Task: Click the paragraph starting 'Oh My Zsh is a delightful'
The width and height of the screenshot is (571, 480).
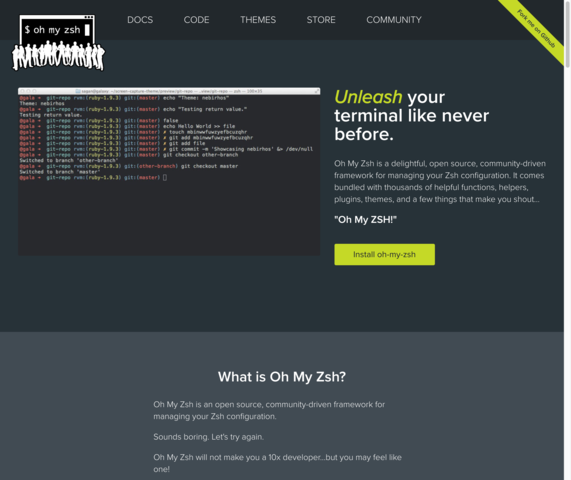Action: click(x=440, y=181)
